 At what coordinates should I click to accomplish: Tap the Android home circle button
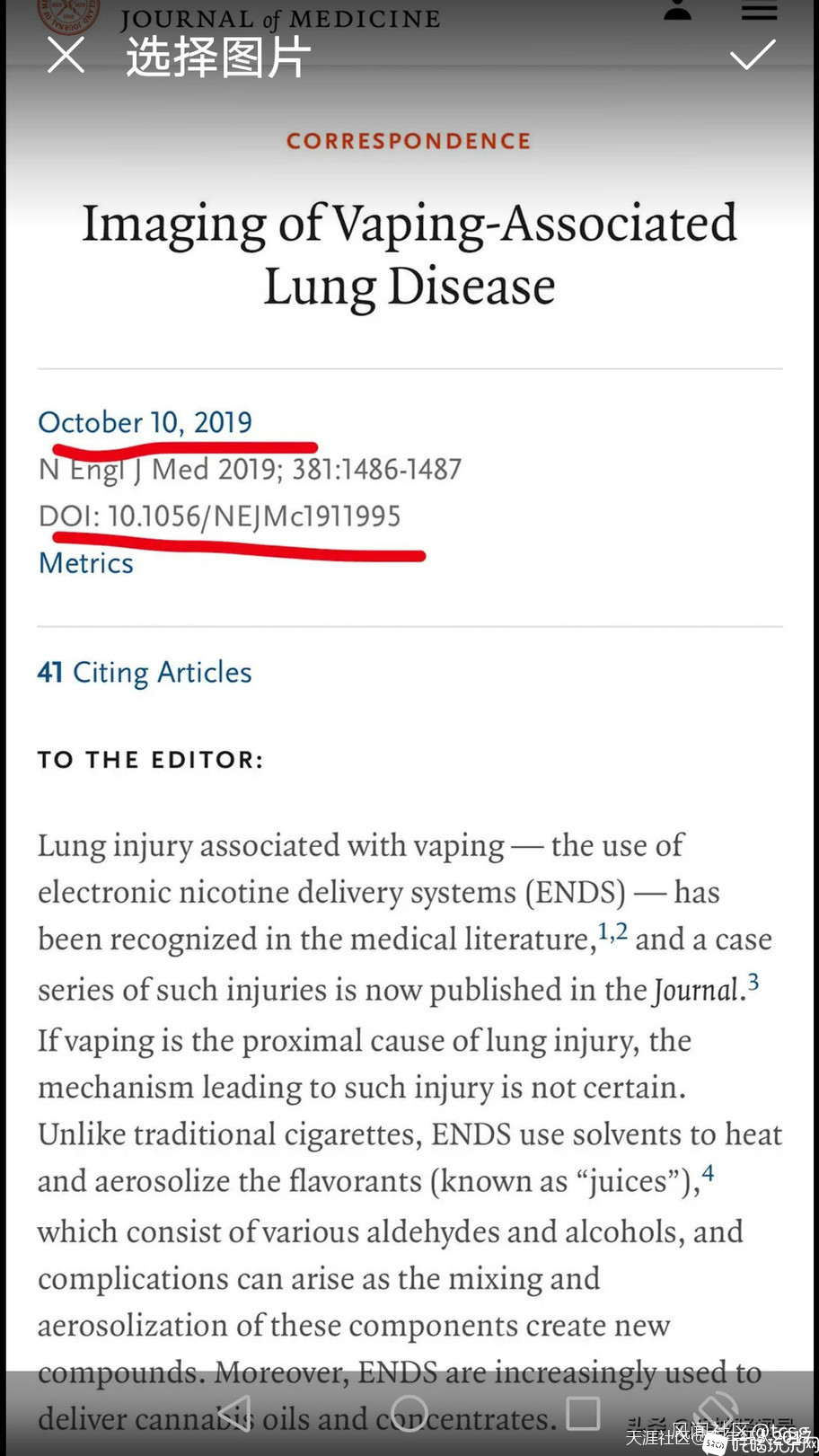pos(409,1413)
